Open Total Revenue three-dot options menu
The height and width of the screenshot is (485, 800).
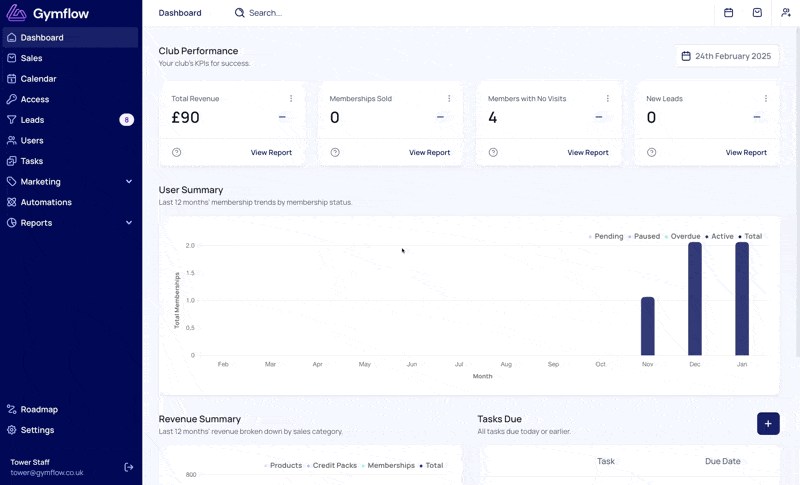pos(291,99)
